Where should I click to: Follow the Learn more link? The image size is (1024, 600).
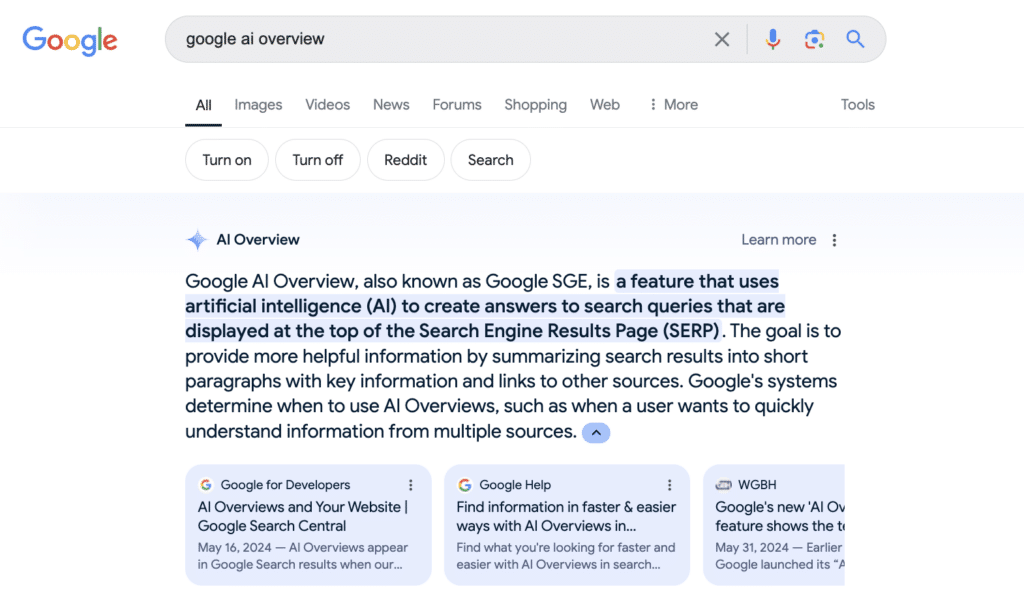(778, 240)
